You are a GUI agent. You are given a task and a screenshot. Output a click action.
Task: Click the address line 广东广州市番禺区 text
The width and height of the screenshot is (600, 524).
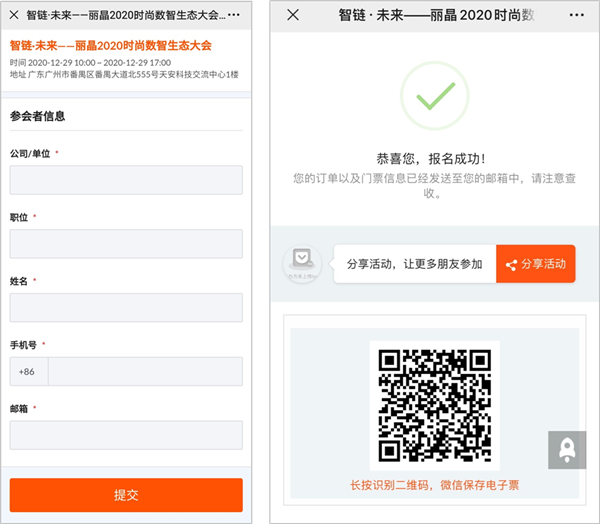tap(124, 75)
